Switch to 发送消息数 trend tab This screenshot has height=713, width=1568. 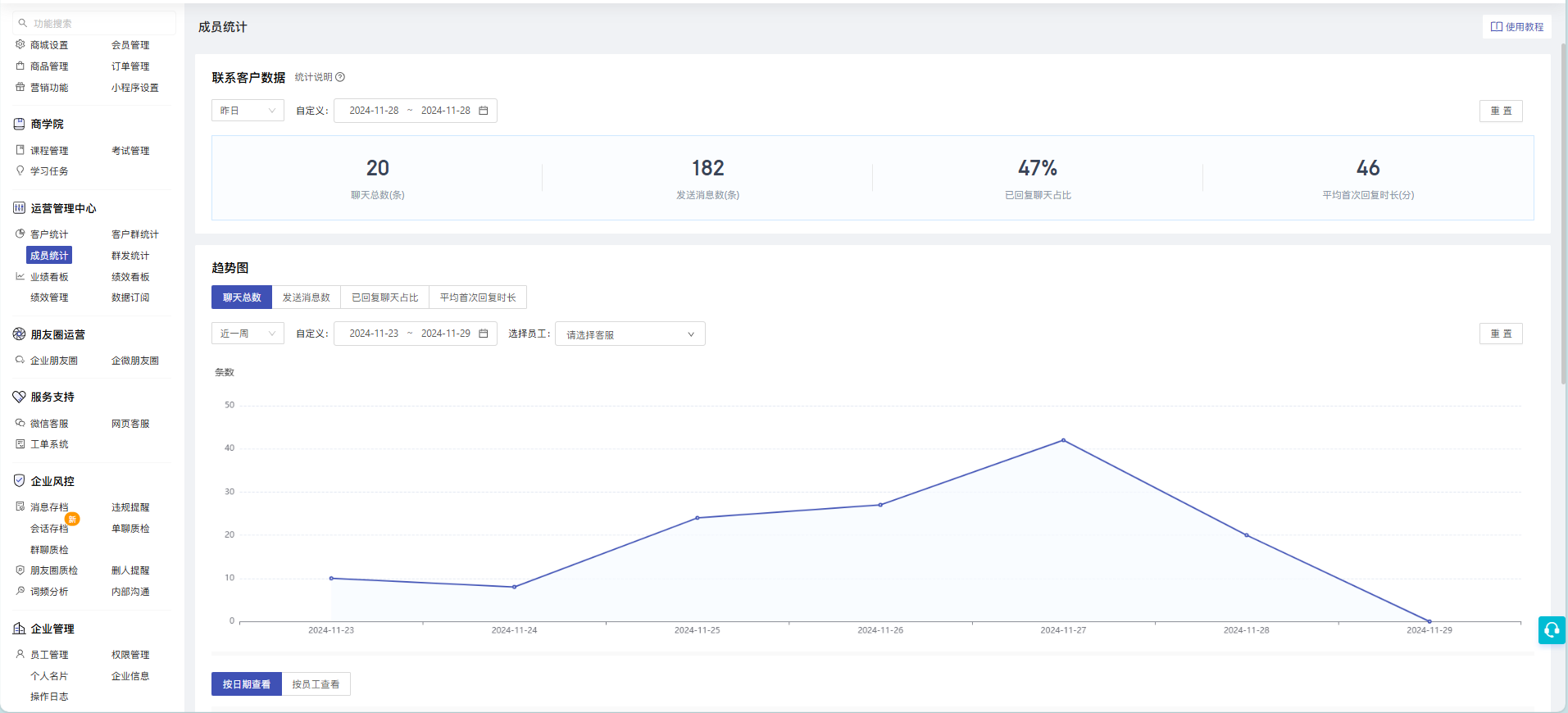pos(307,297)
